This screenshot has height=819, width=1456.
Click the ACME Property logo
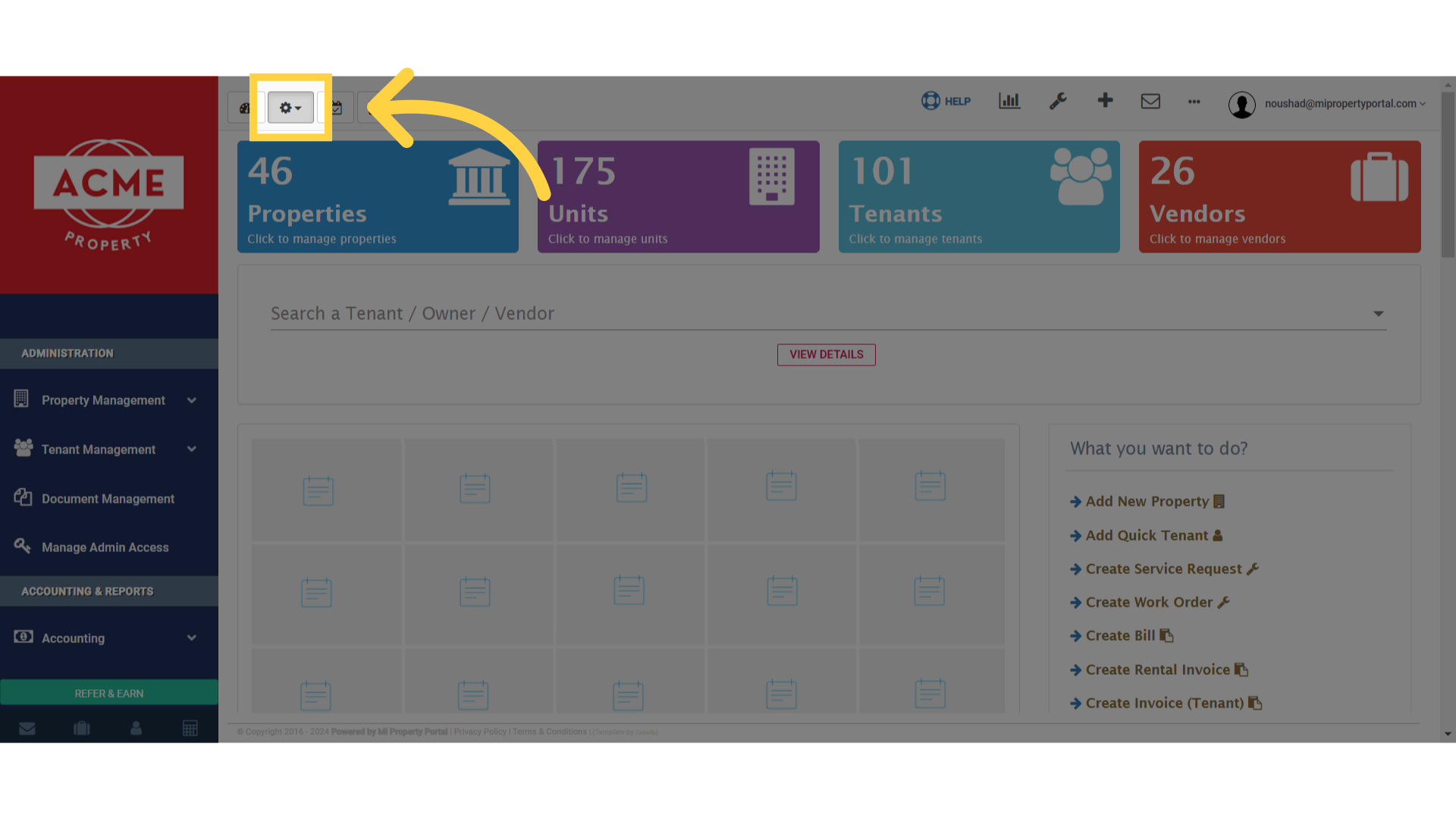tap(108, 195)
